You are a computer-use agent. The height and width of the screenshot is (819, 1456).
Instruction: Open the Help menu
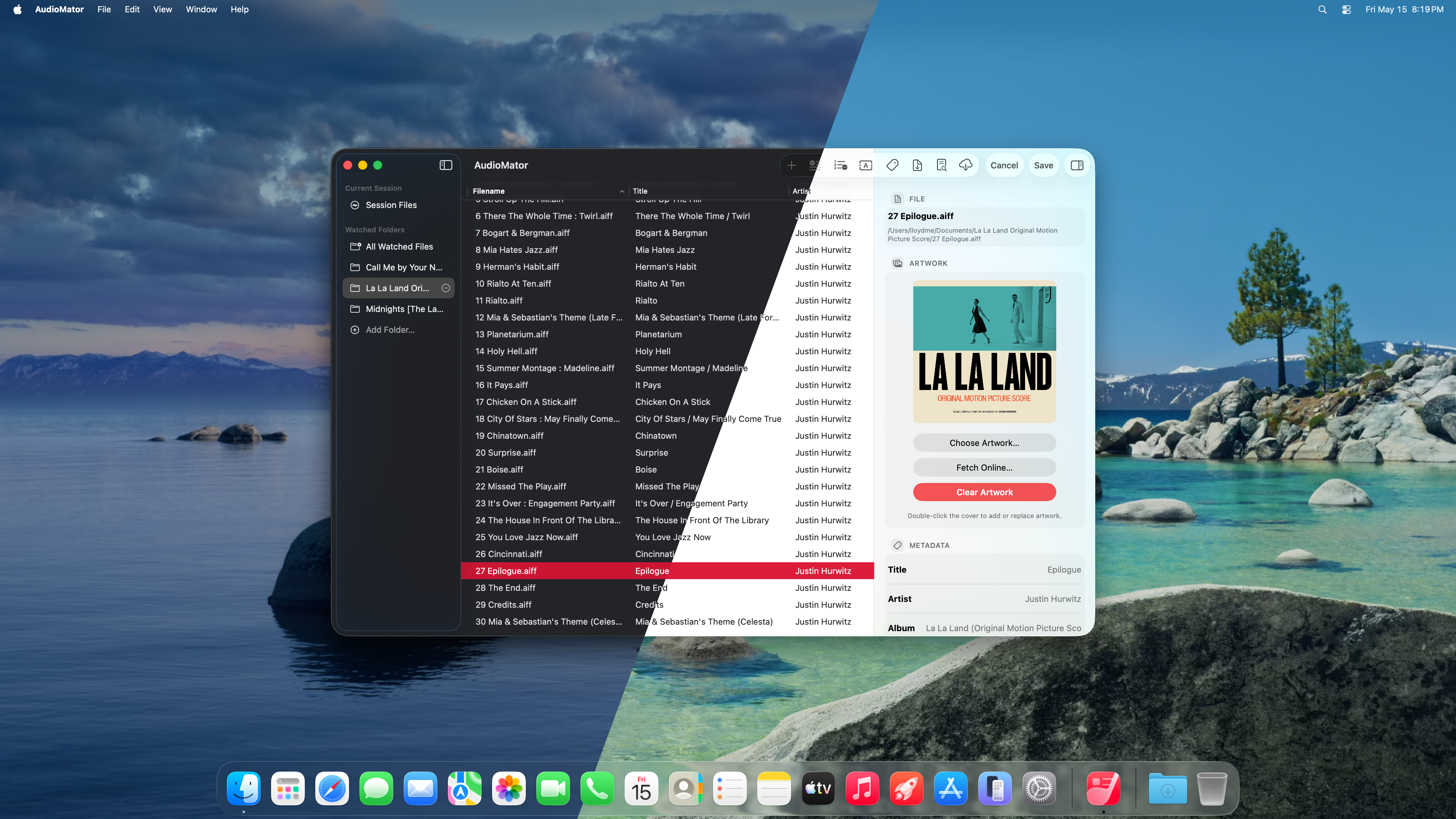click(239, 9)
